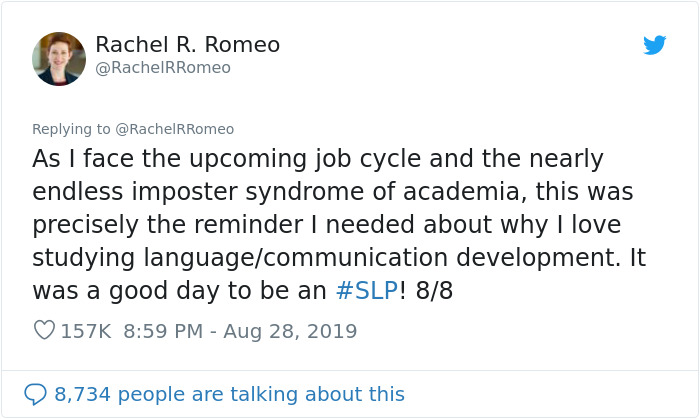The width and height of the screenshot is (700, 419).
Task: Open Rachel R. Romeo's profile photo
Action: (59, 58)
